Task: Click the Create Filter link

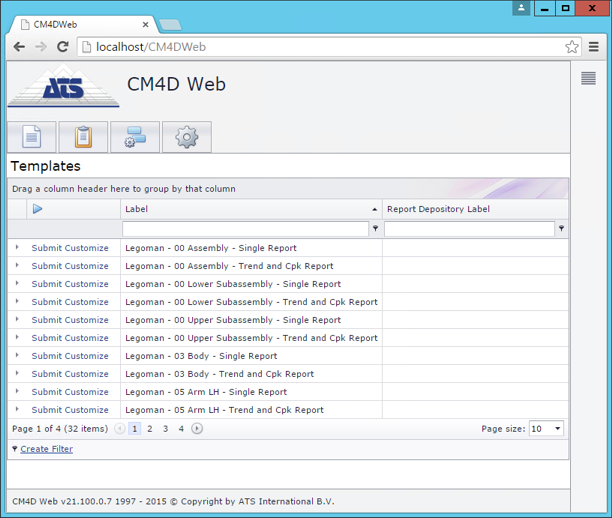Action: tap(46, 449)
